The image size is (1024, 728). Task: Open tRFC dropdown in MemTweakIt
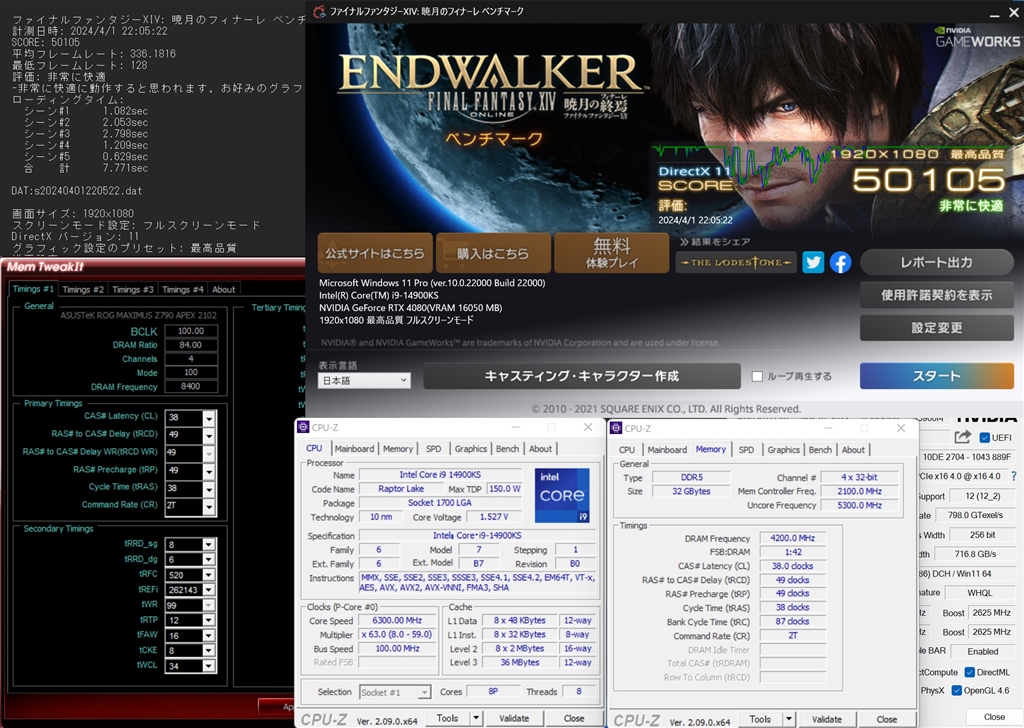[208, 575]
